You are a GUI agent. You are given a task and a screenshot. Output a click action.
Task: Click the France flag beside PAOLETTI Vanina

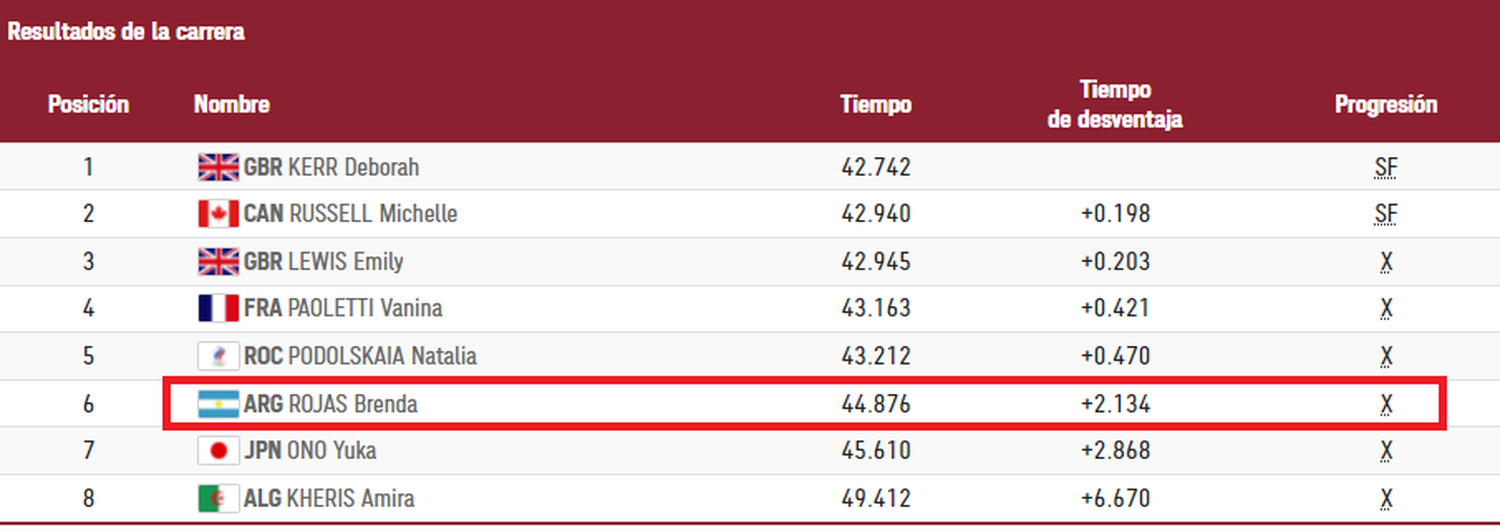pos(218,308)
